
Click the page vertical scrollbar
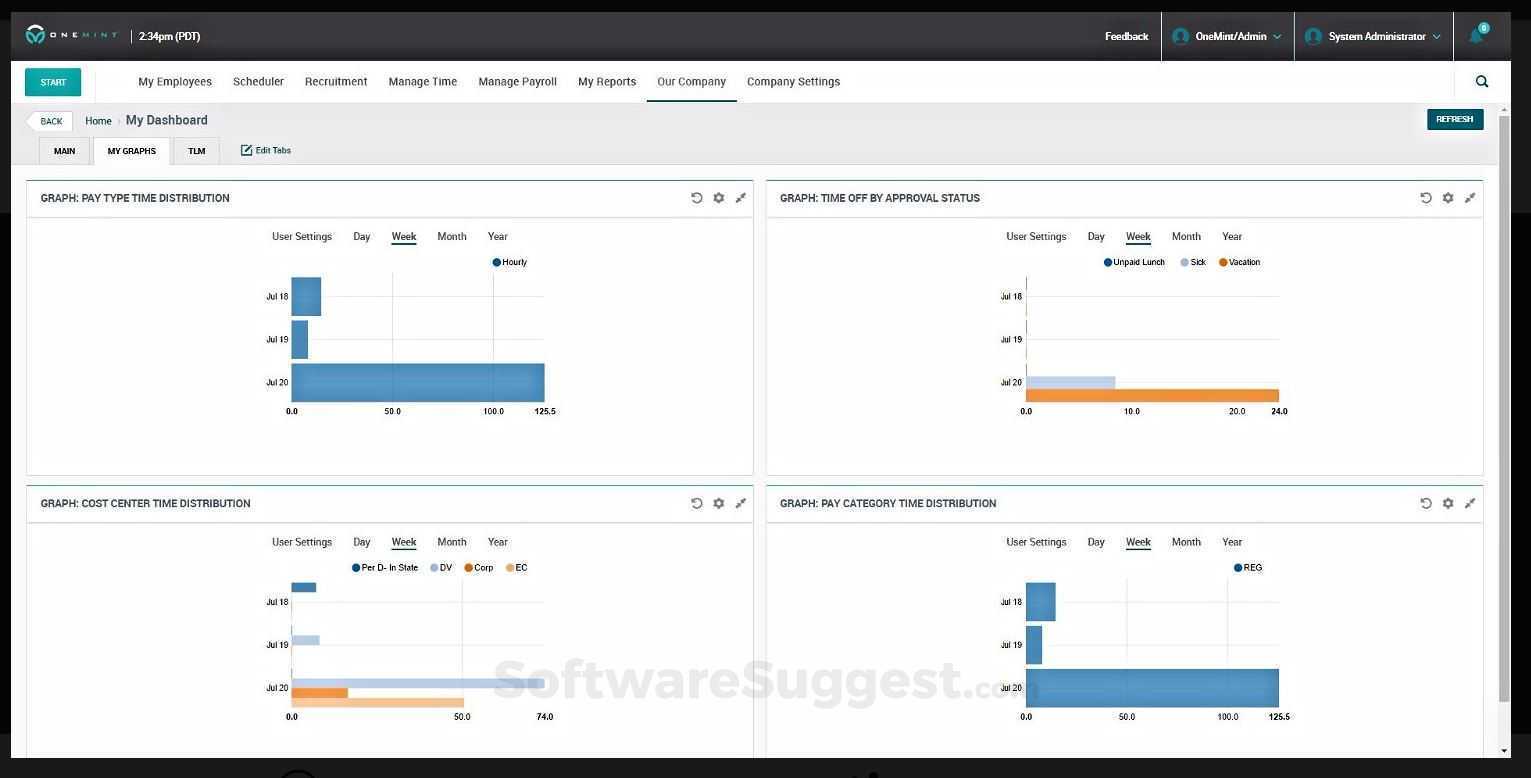tap(1505, 408)
